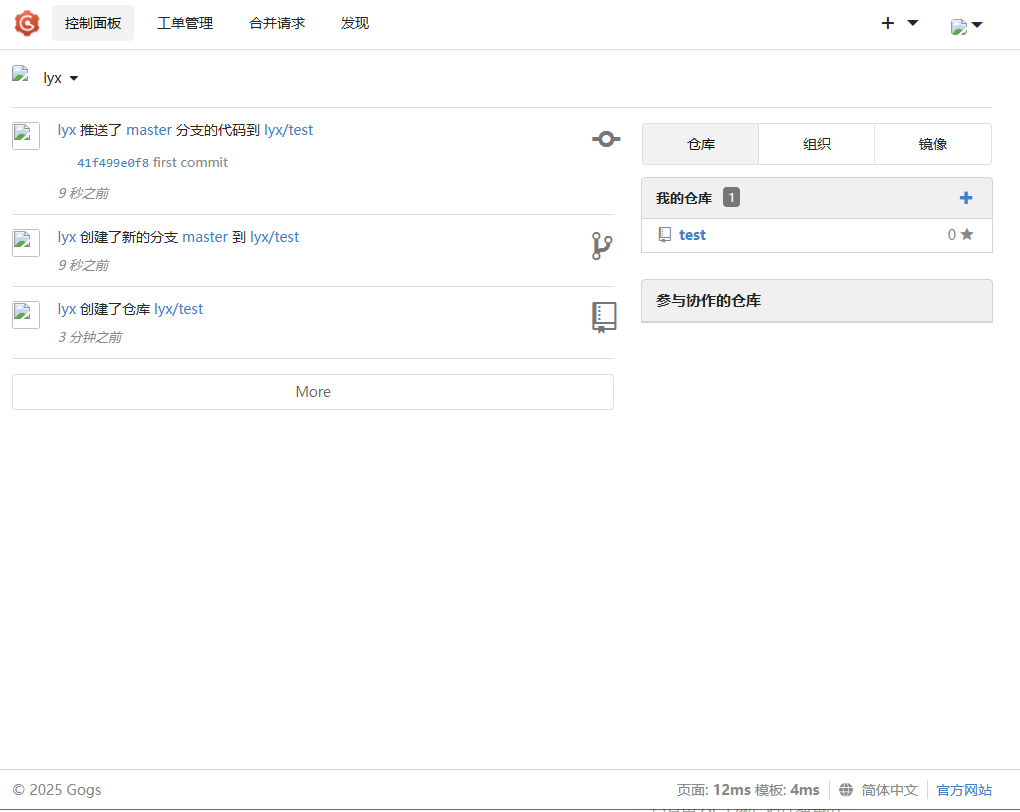Click the commit icon of push activity

click(606, 139)
